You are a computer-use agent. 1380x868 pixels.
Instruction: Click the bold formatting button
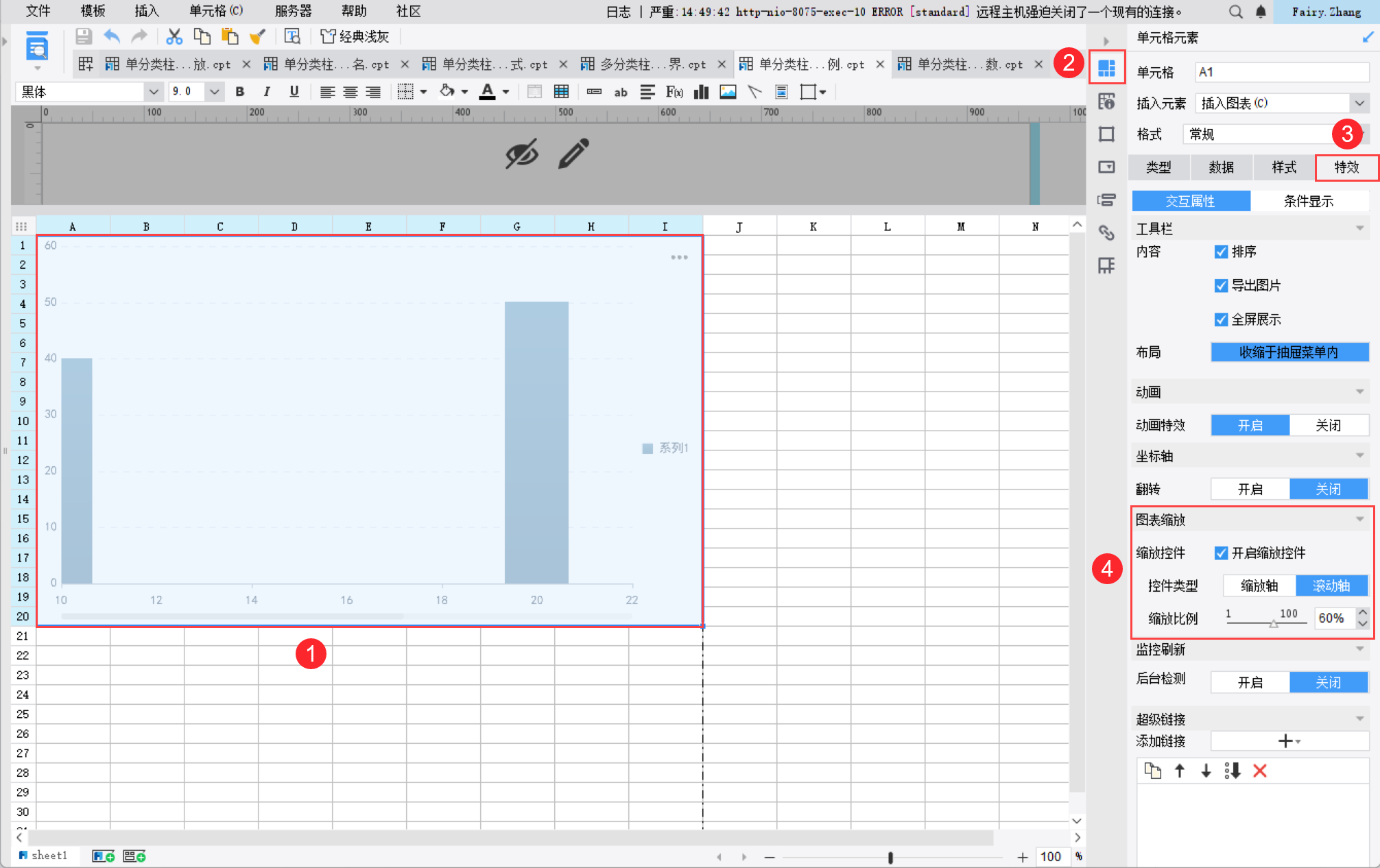(239, 92)
